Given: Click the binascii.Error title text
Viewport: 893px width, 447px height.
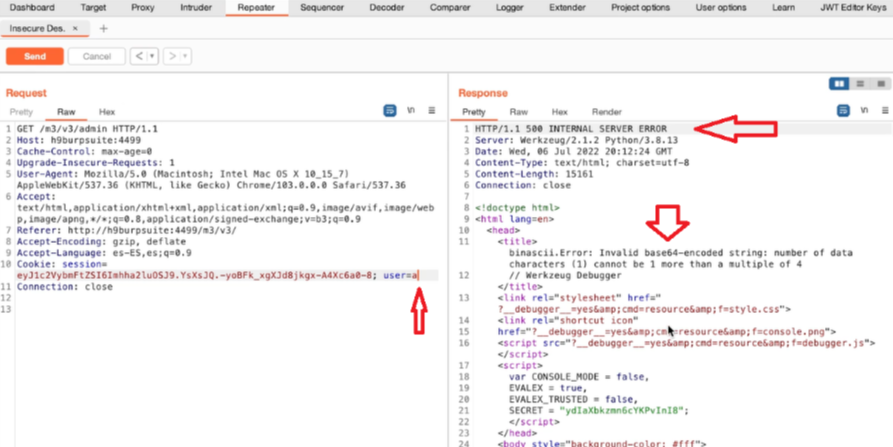Looking at the screenshot, I should pos(681,259).
